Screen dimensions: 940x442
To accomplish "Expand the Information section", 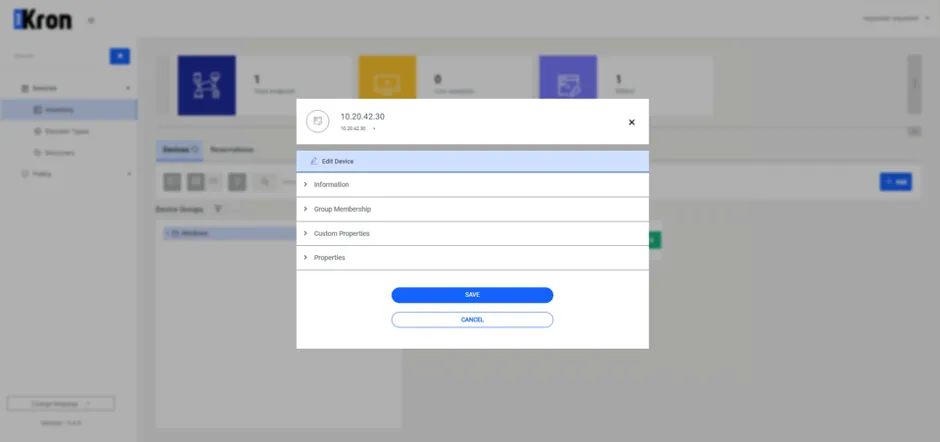I will point(472,185).
